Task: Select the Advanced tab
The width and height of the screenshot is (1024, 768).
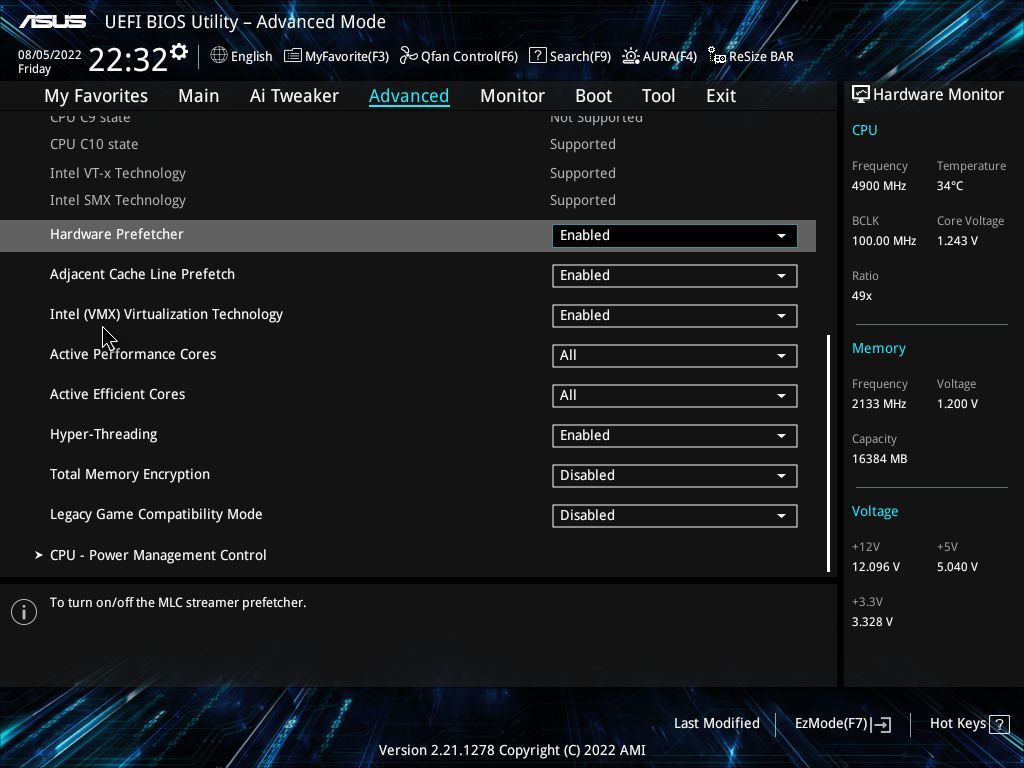Action: [409, 96]
